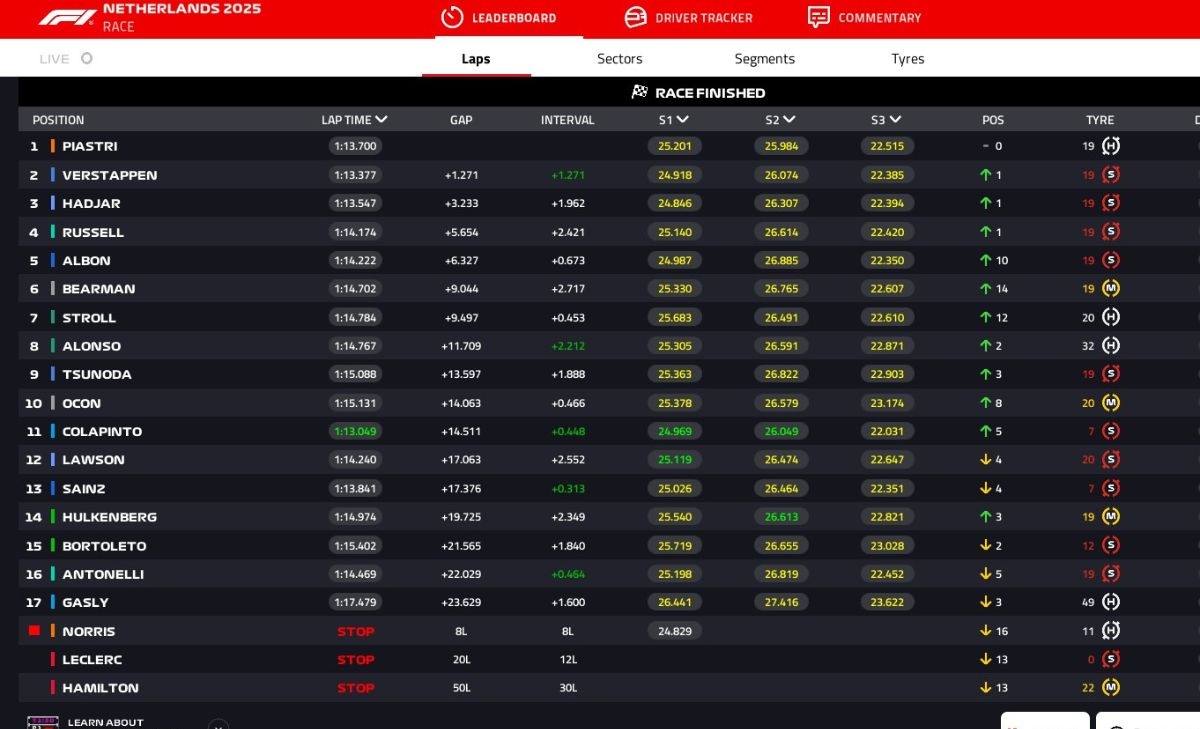Viewport: 1200px width, 729px height.
Task: Click the chequered flag race finished icon
Action: click(x=640, y=92)
